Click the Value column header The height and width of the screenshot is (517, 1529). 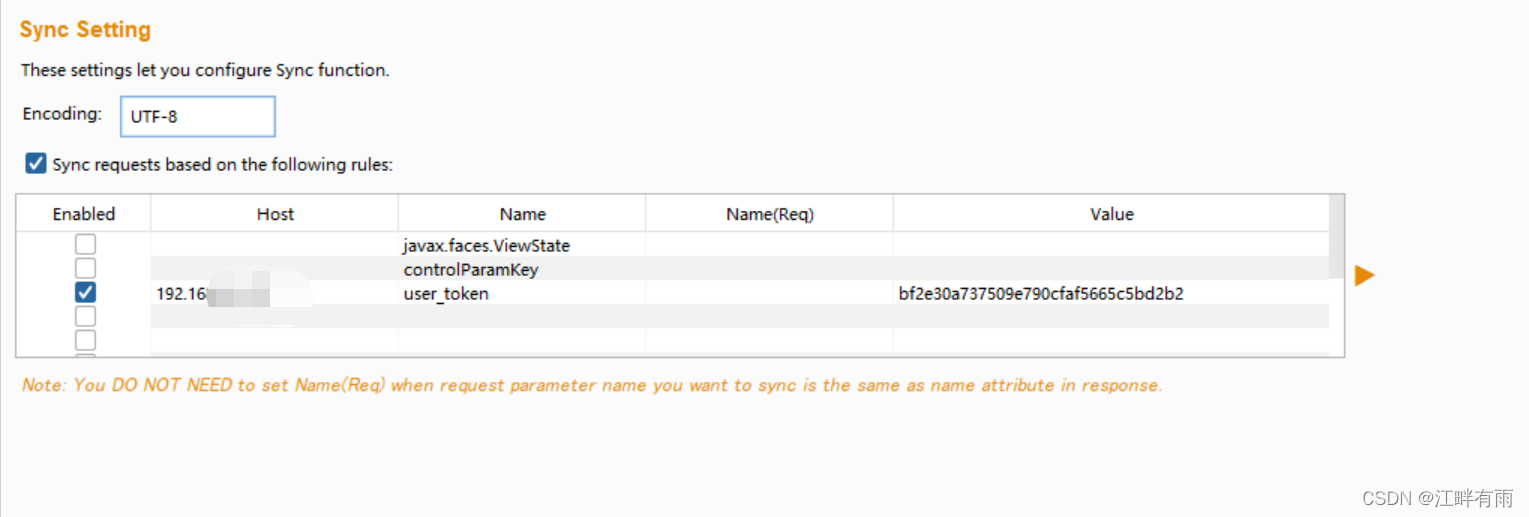tap(1112, 214)
